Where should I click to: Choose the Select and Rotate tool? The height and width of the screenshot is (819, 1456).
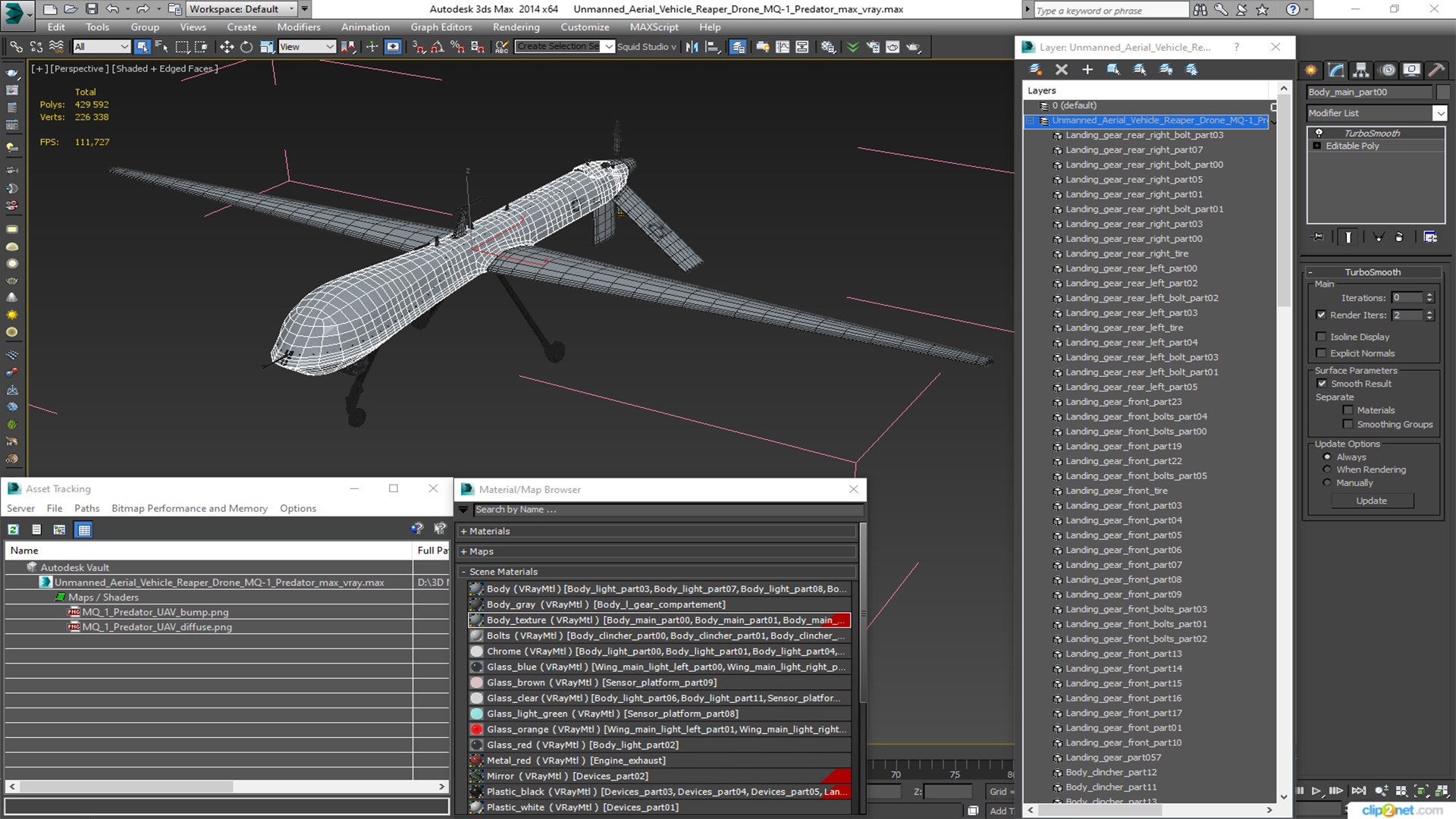point(246,47)
